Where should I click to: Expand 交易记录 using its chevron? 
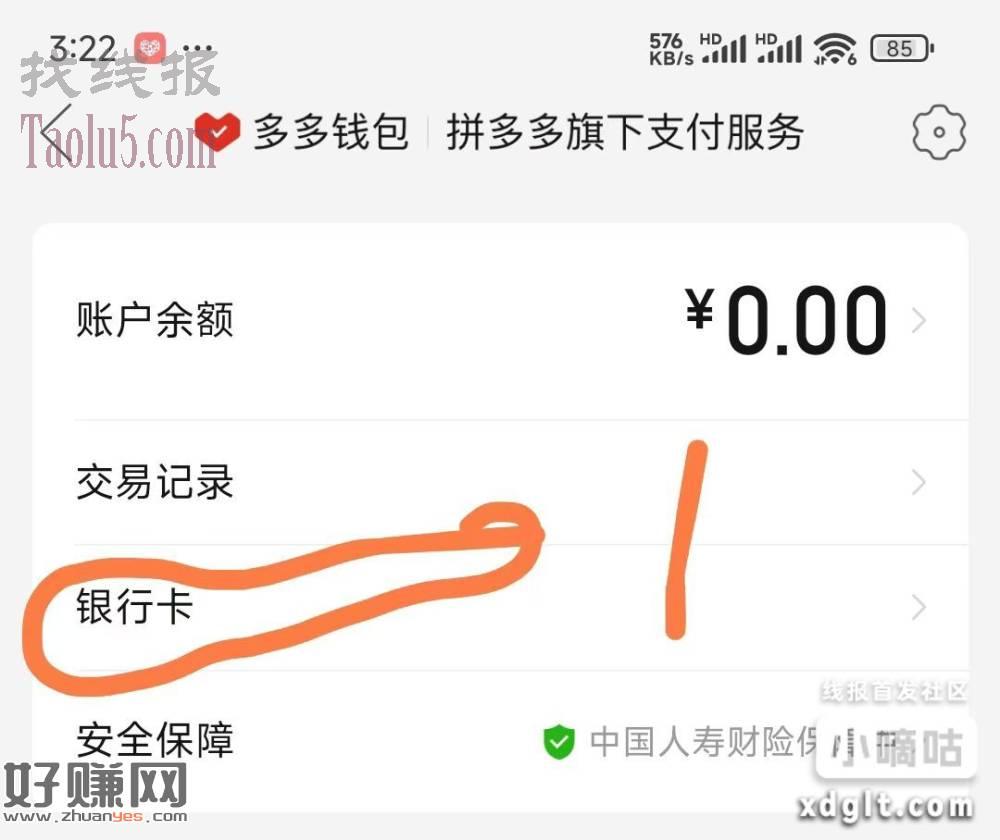coord(918,482)
